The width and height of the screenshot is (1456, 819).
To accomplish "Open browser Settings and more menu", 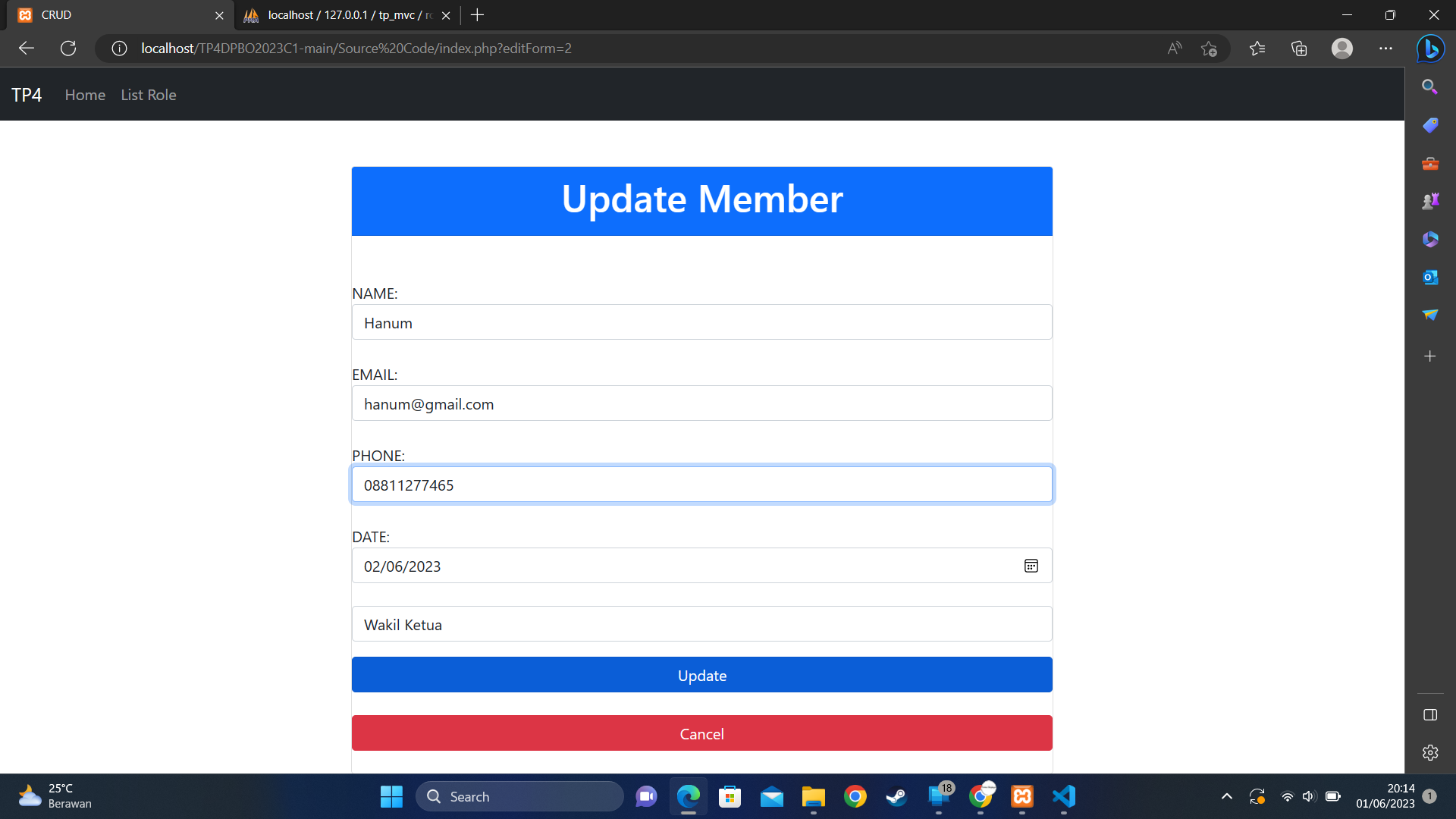I will tap(1385, 49).
